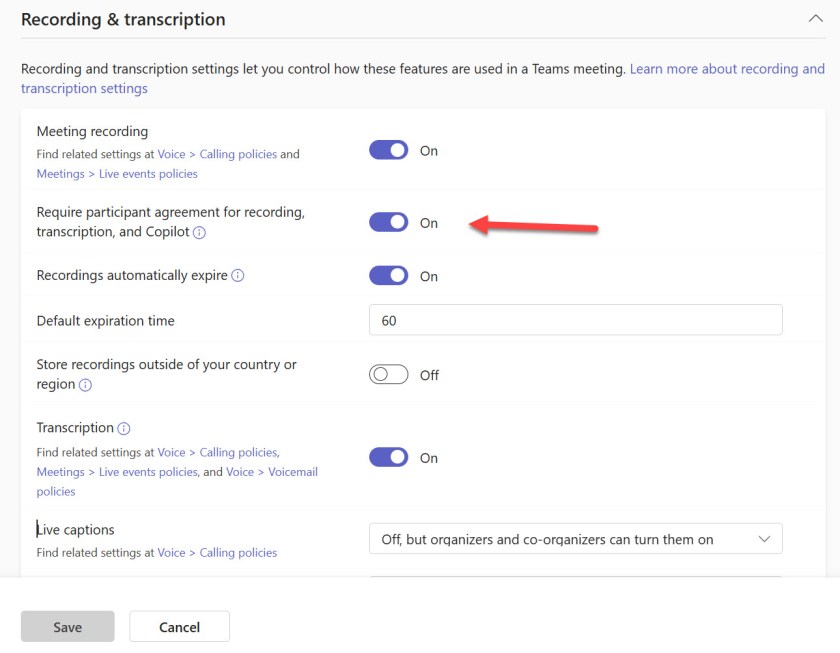This screenshot has height=653, width=840.
Task: Click info icon beside Recordings automatically expire
Action: pyautogui.click(x=237, y=275)
